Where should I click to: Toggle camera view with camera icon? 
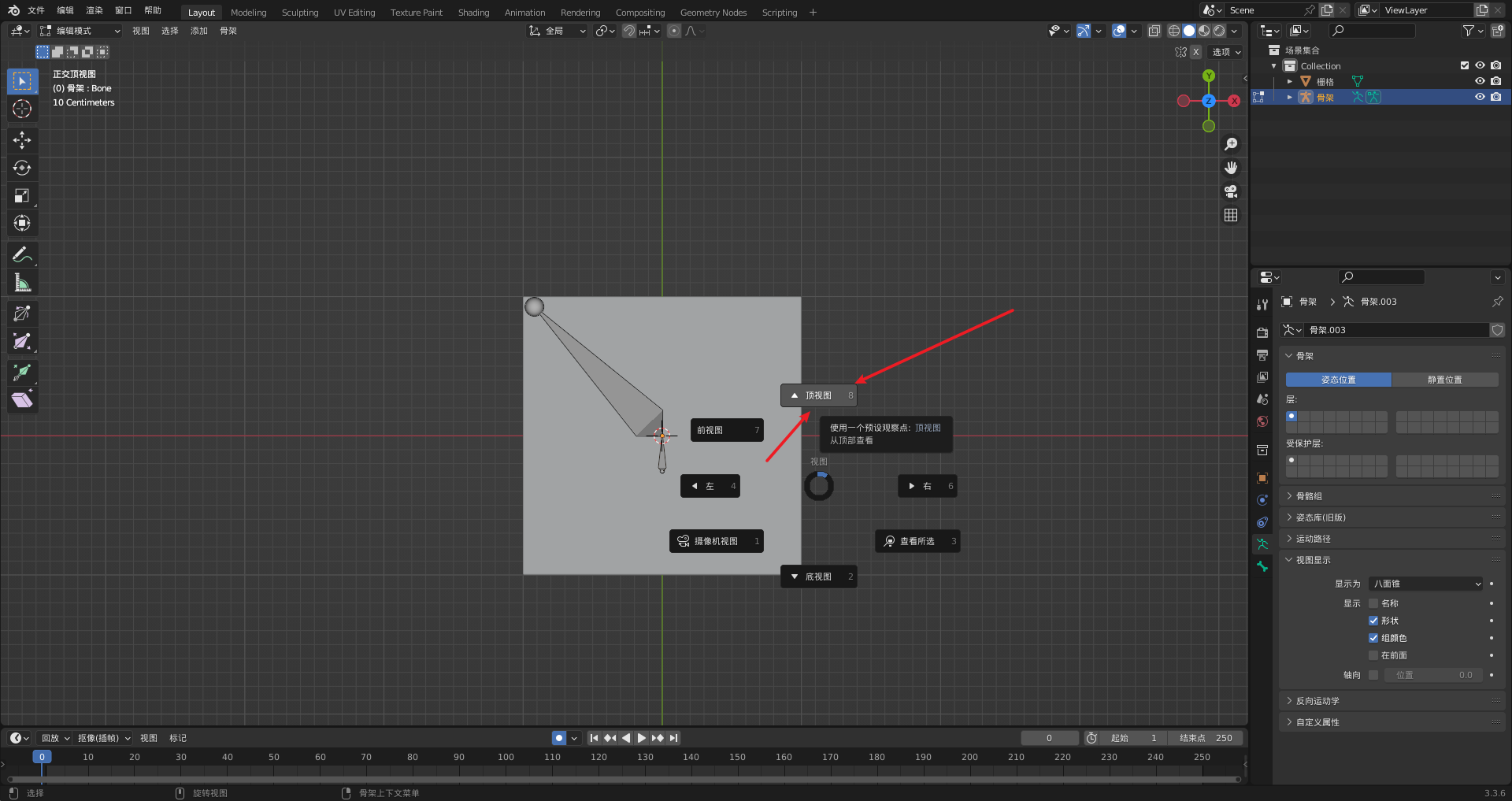click(x=1231, y=191)
